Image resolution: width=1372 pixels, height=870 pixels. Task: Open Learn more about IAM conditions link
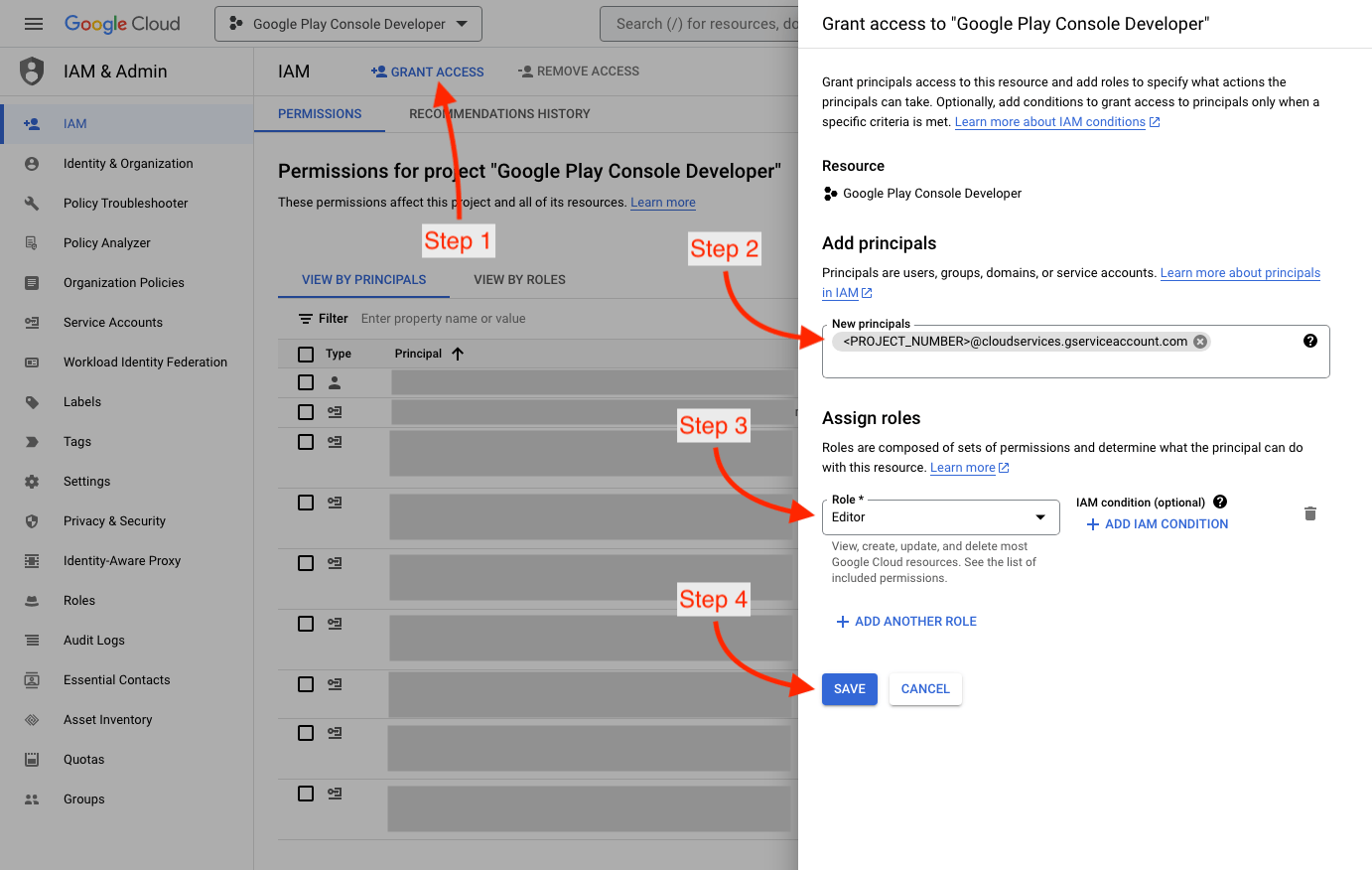pos(1050,122)
